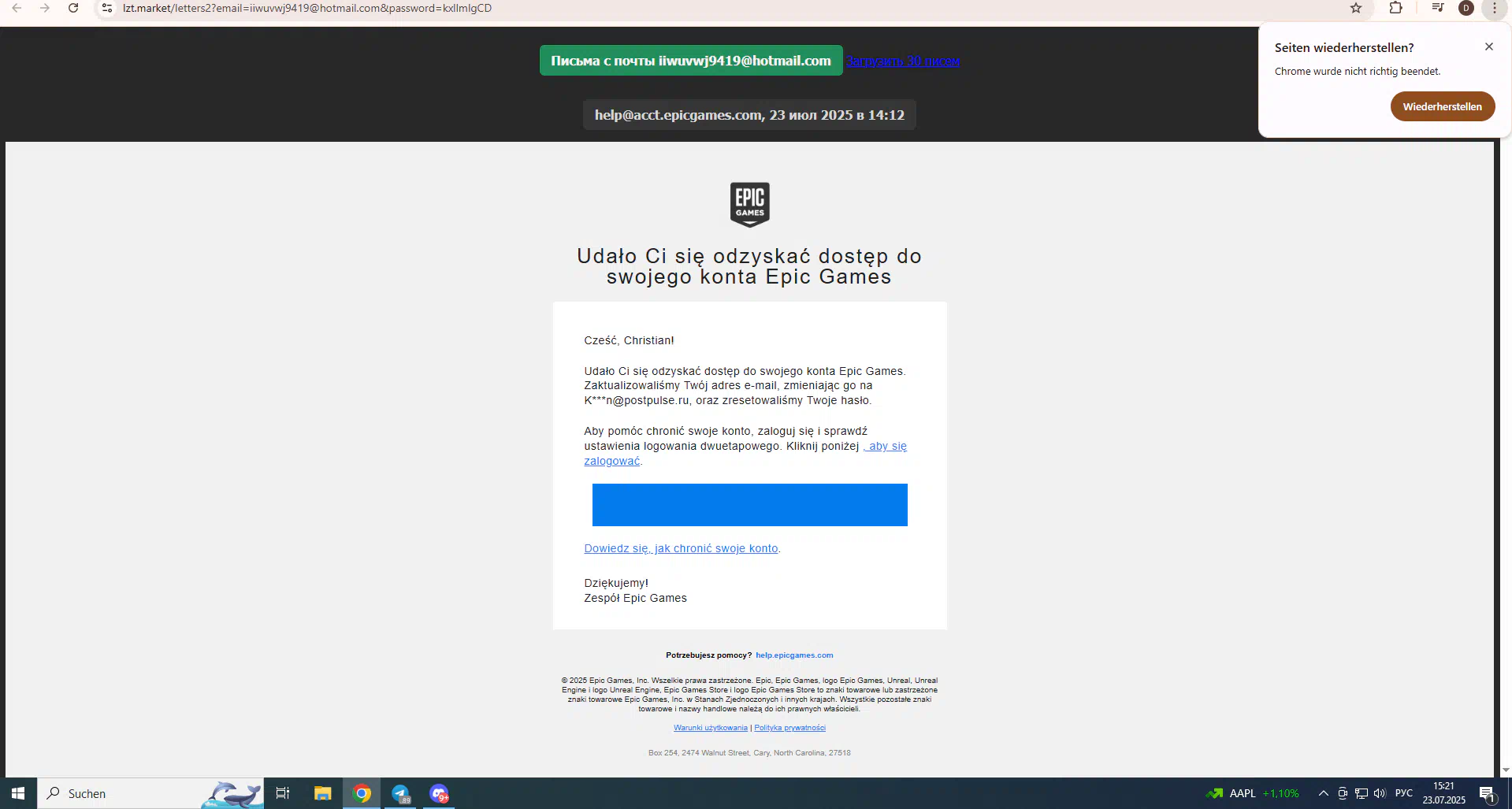Click the Cześć, Christian! greeting text
This screenshot has width=1512, height=809.
click(x=629, y=340)
